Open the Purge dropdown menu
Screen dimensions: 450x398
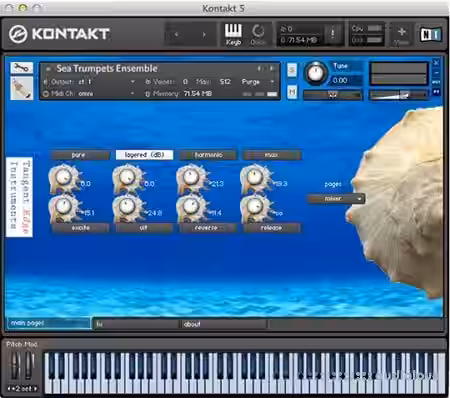click(x=257, y=82)
